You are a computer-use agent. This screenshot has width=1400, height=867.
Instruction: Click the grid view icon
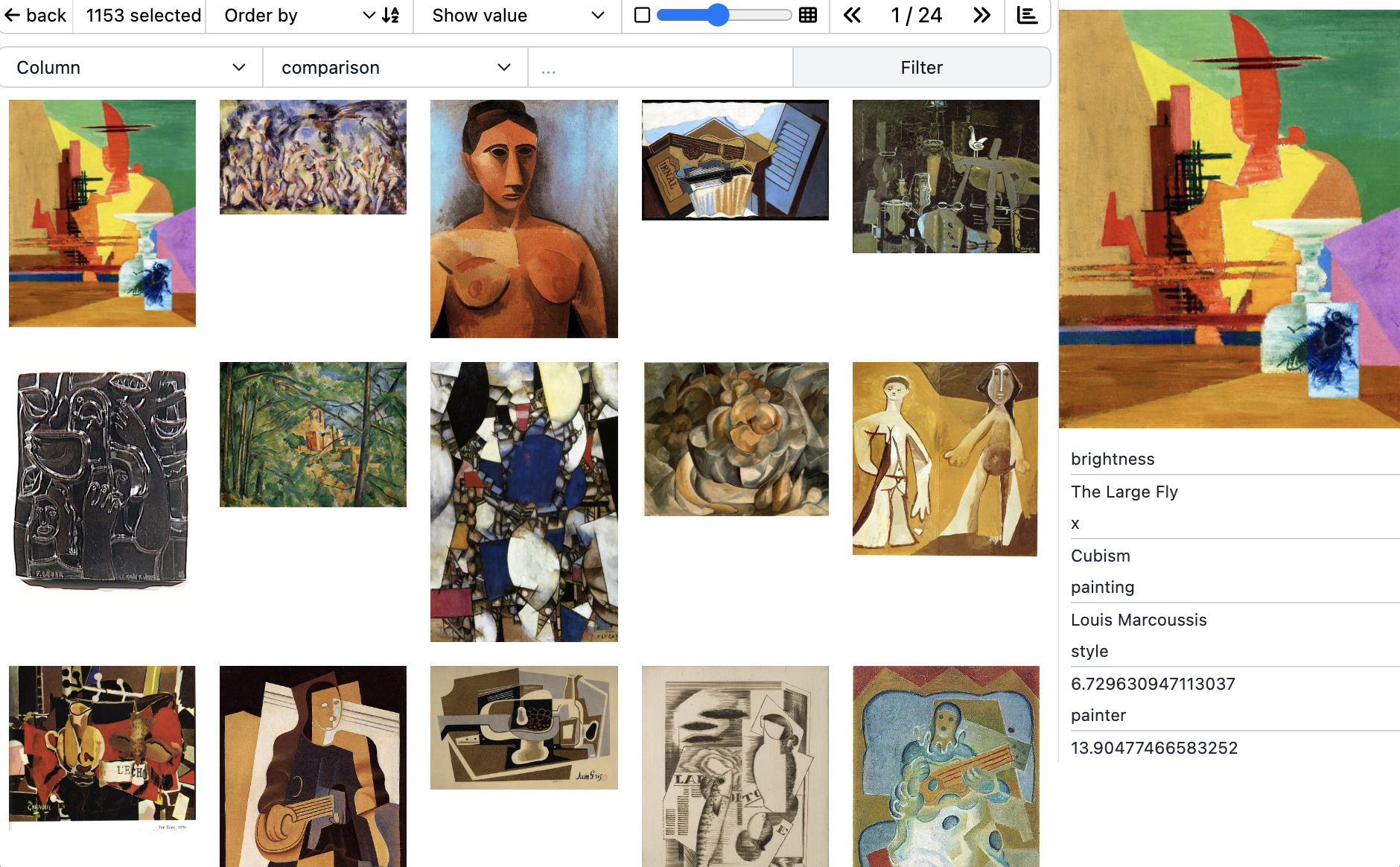[x=808, y=16]
